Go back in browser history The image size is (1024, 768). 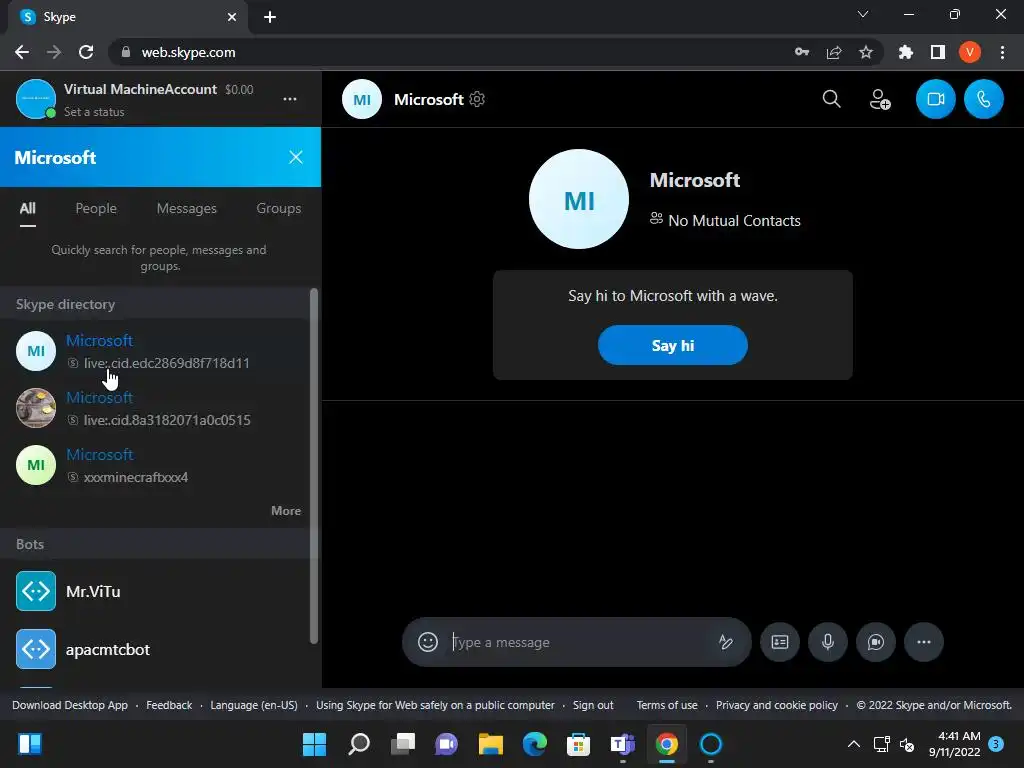22,52
